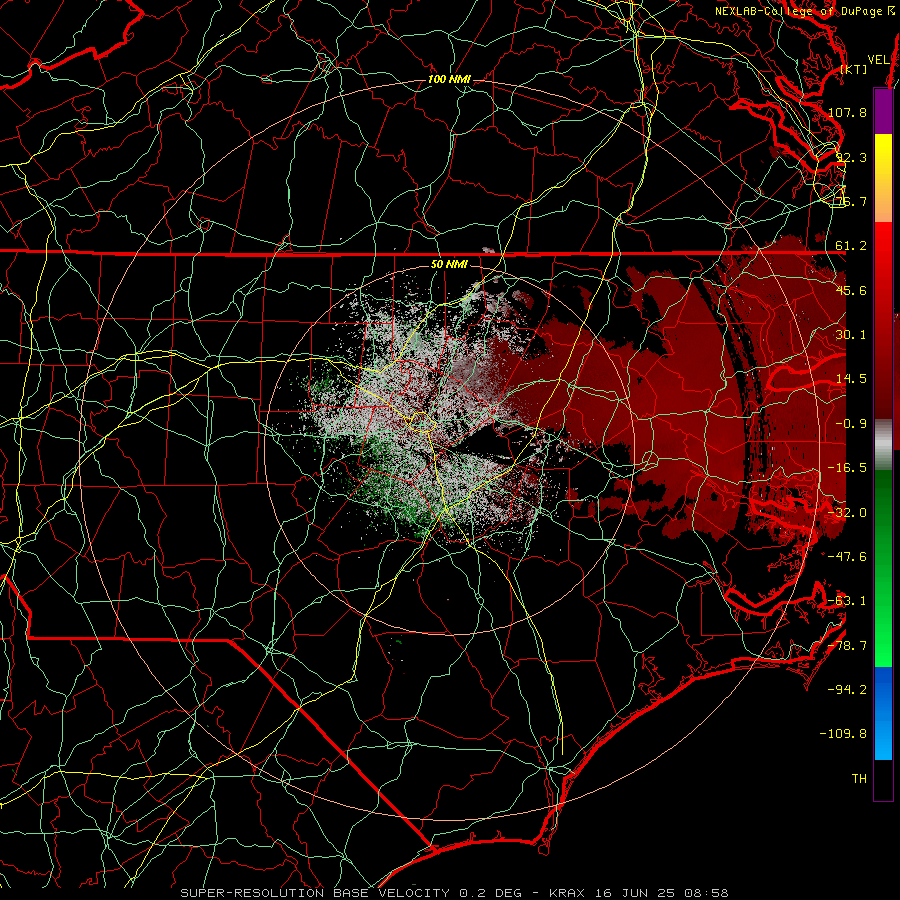Viewport: 900px width, 900px height.
Task: Click the KRAX 16 JUN 25 08:58 timestamp
Action: click(638, 893)
